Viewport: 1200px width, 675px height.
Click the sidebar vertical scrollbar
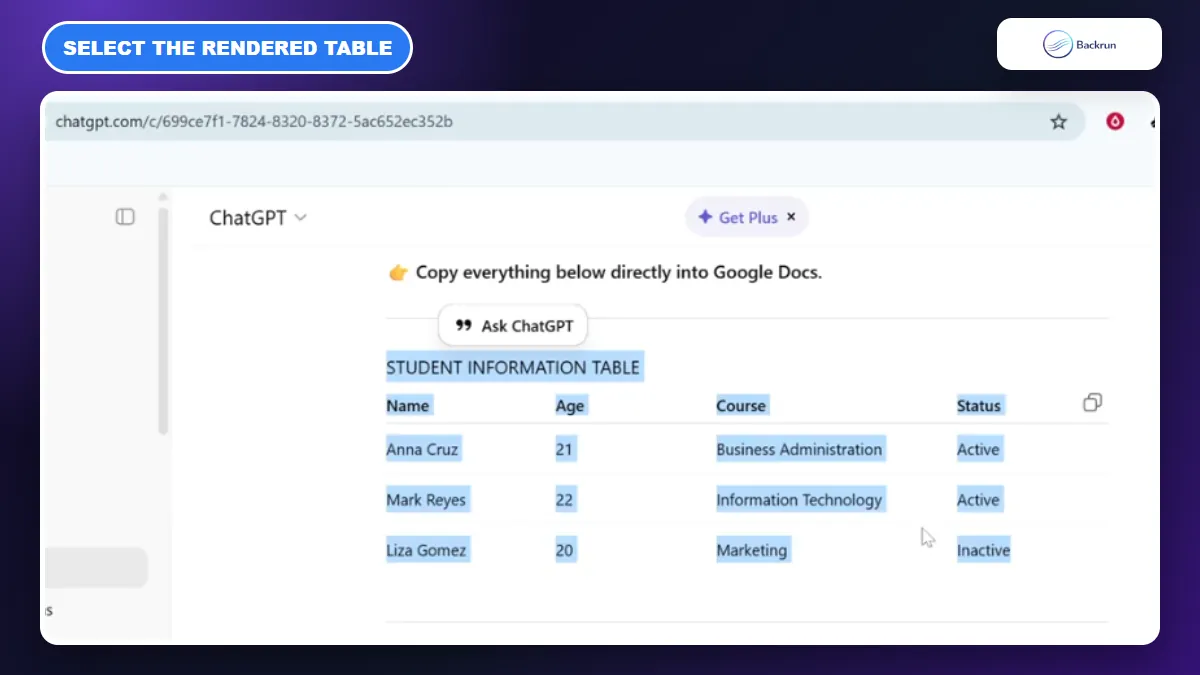coord(163,320)
